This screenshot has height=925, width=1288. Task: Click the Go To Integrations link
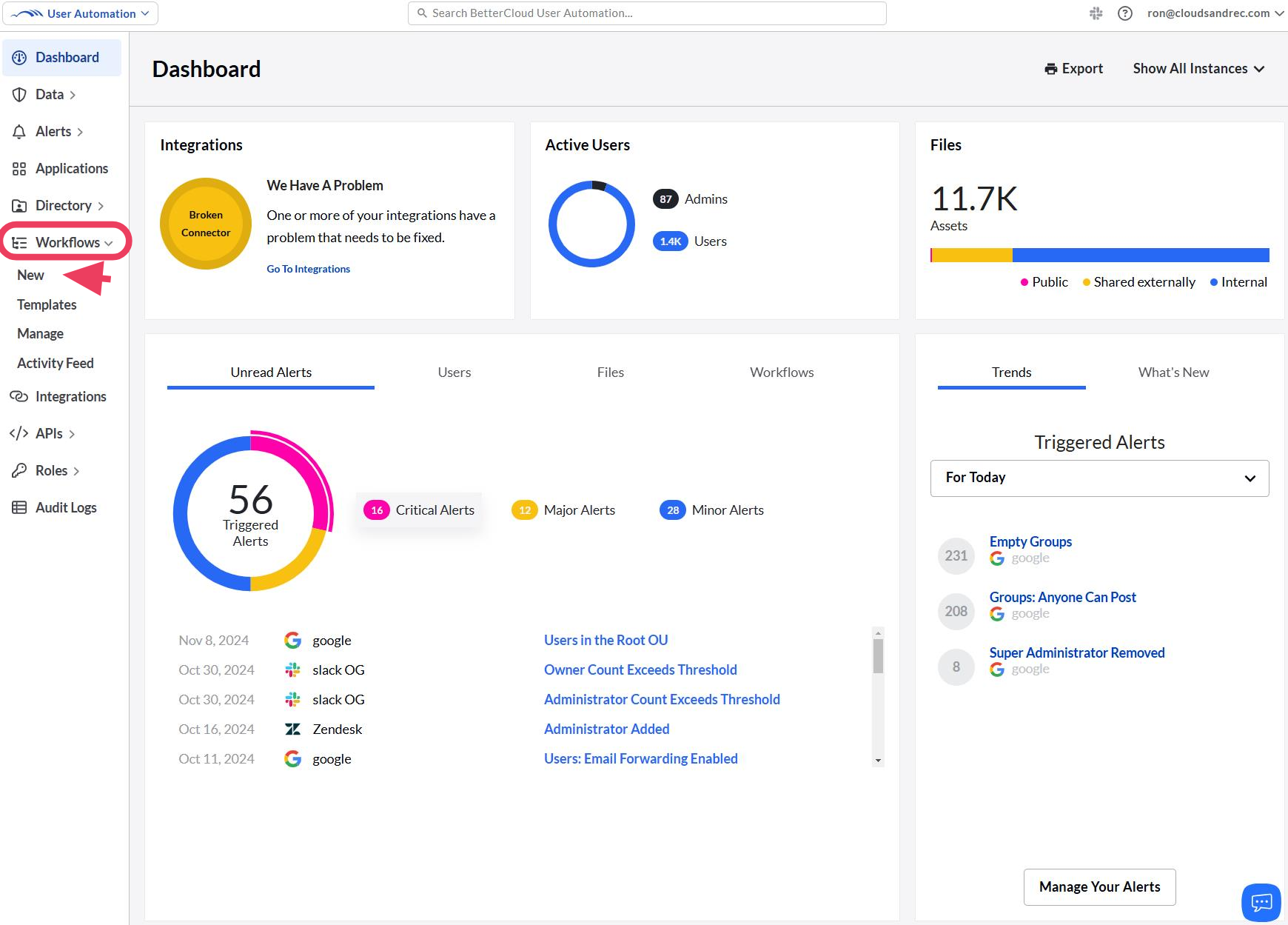pyautogui.click(x=308, y=269)
